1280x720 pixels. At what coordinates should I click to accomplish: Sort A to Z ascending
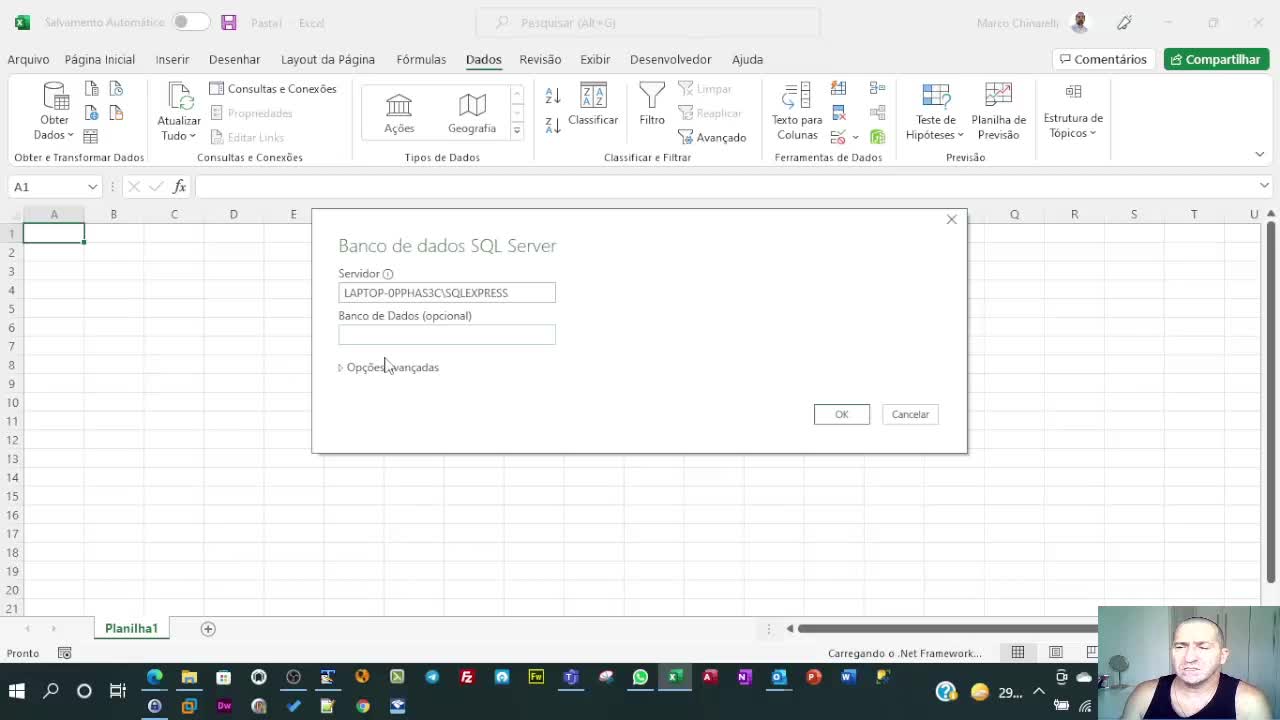(553, 96)
